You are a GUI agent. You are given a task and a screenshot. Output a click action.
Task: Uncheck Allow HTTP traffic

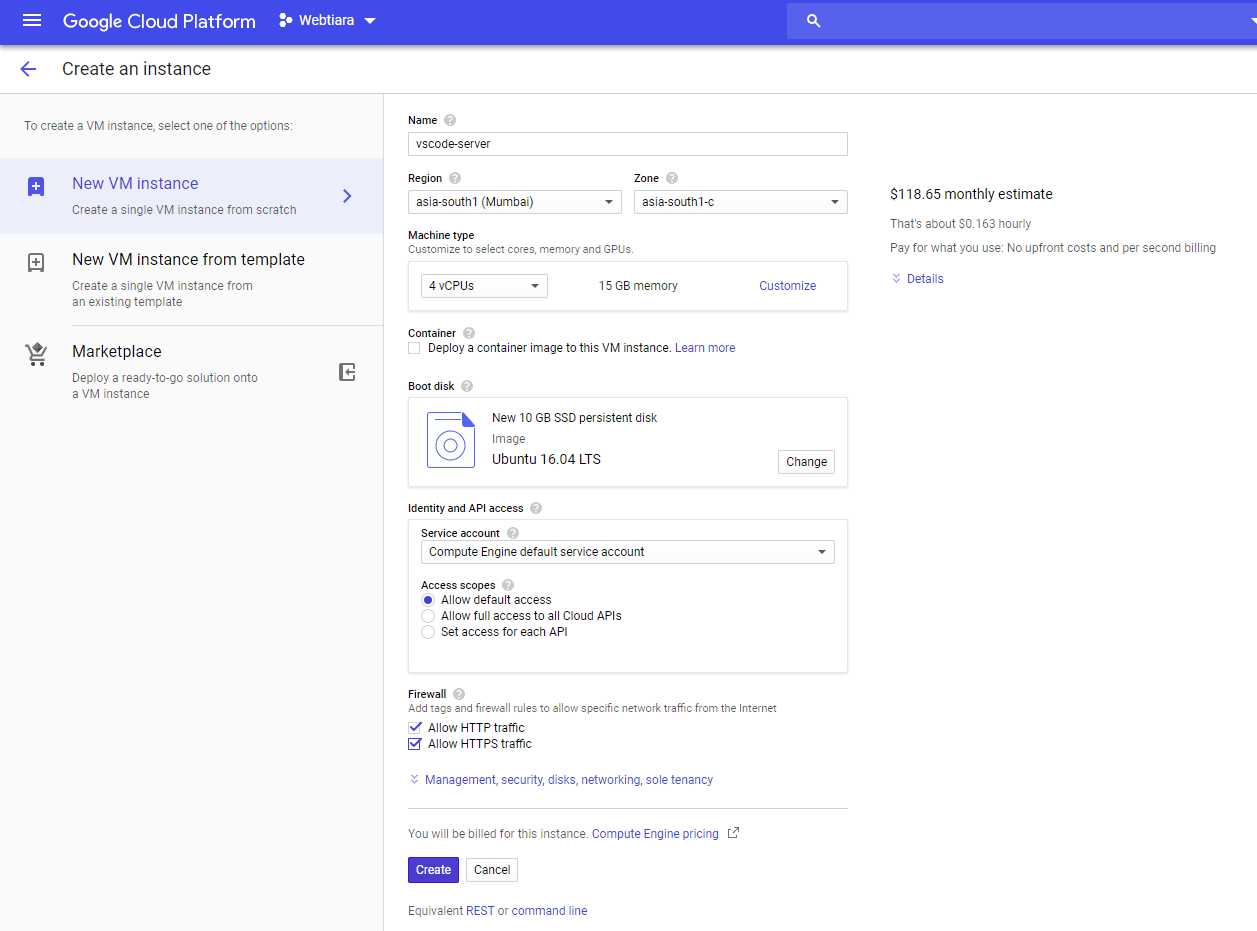point(414,728)
